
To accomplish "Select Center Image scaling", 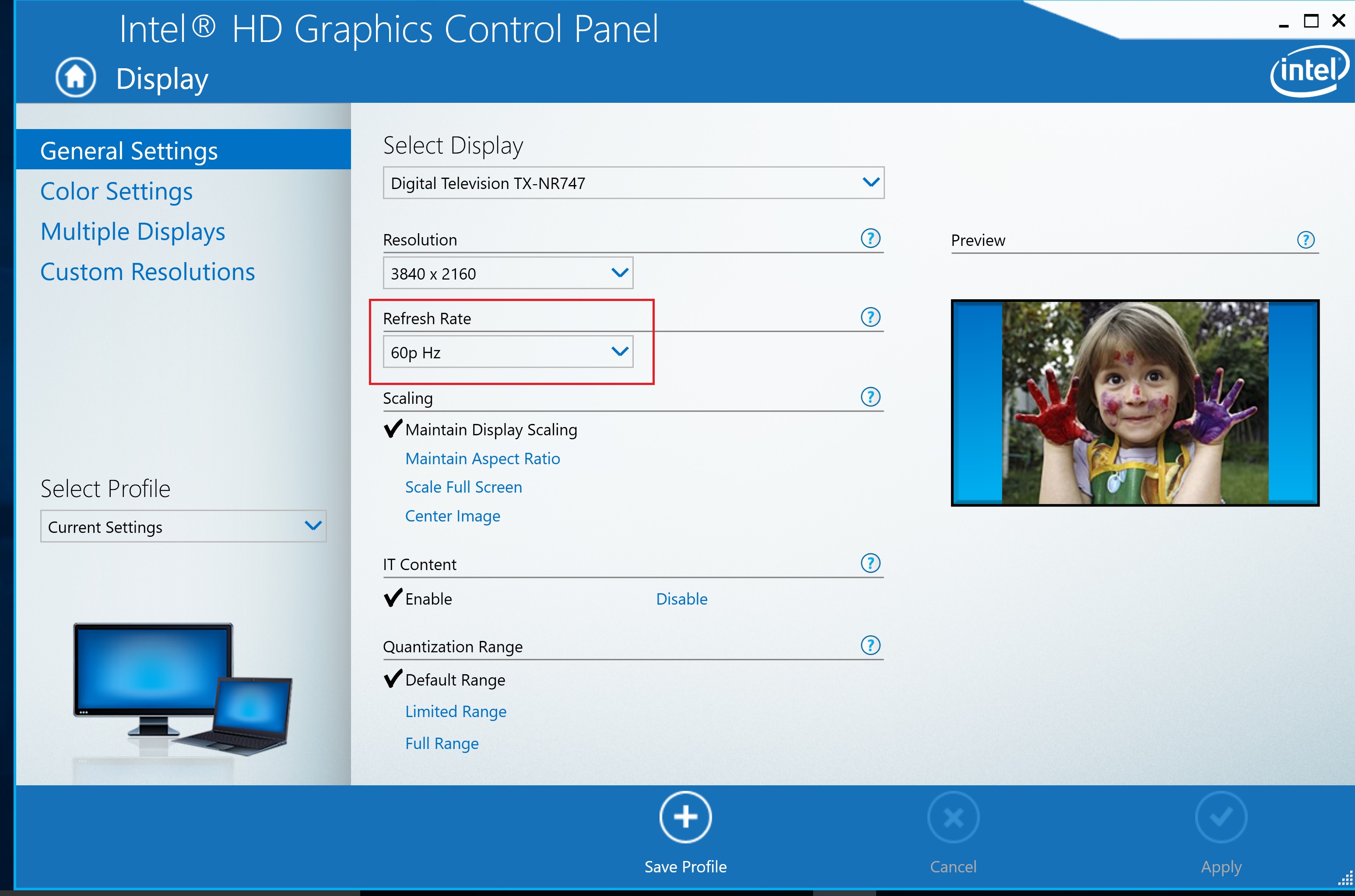I will coord(453,516).
